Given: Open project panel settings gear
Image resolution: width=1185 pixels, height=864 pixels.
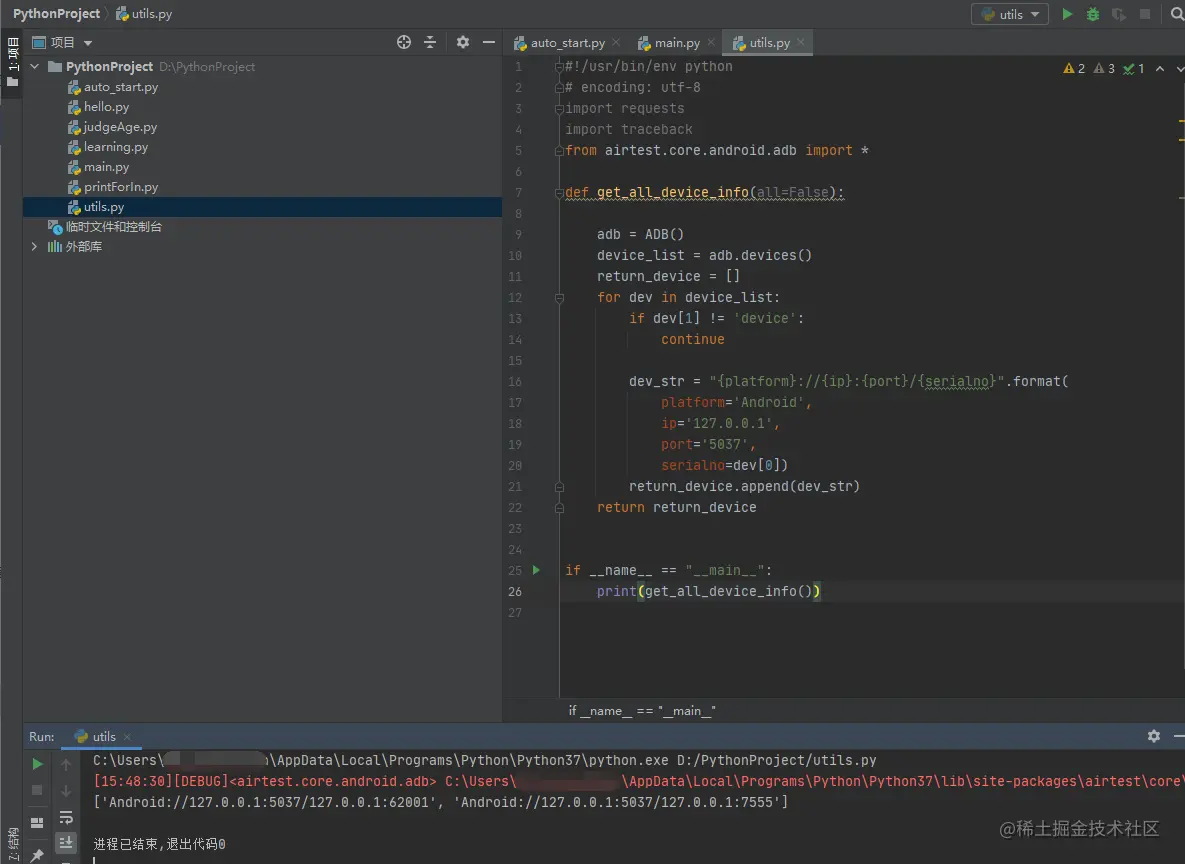Looking at the screenshot, I should coord(463,42).
